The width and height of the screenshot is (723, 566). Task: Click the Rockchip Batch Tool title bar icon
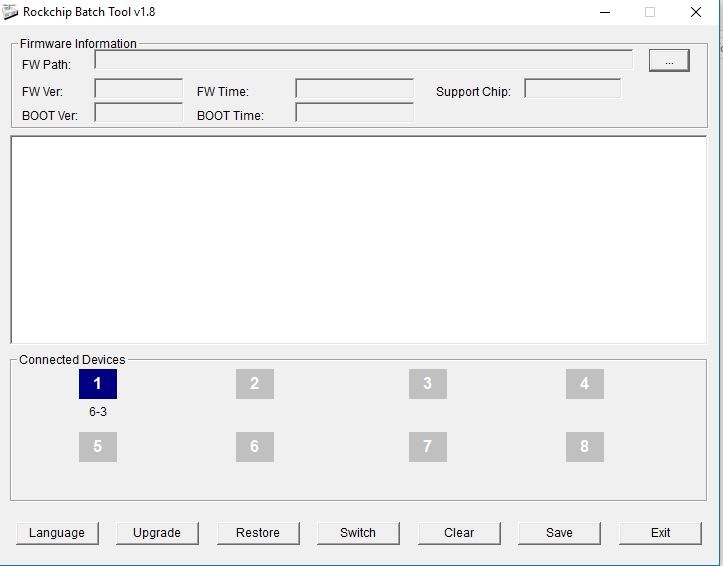coord(11,12)
